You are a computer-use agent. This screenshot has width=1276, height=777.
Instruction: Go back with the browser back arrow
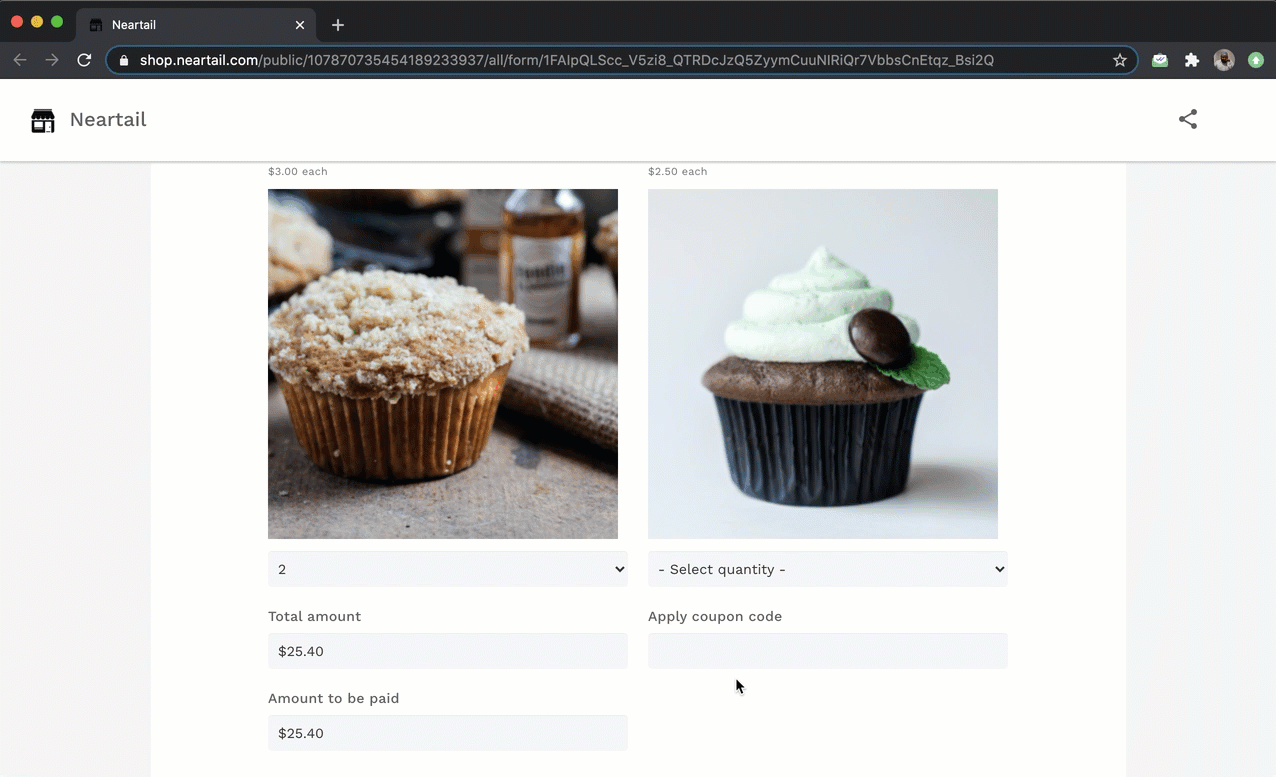(x=20, y=60)
